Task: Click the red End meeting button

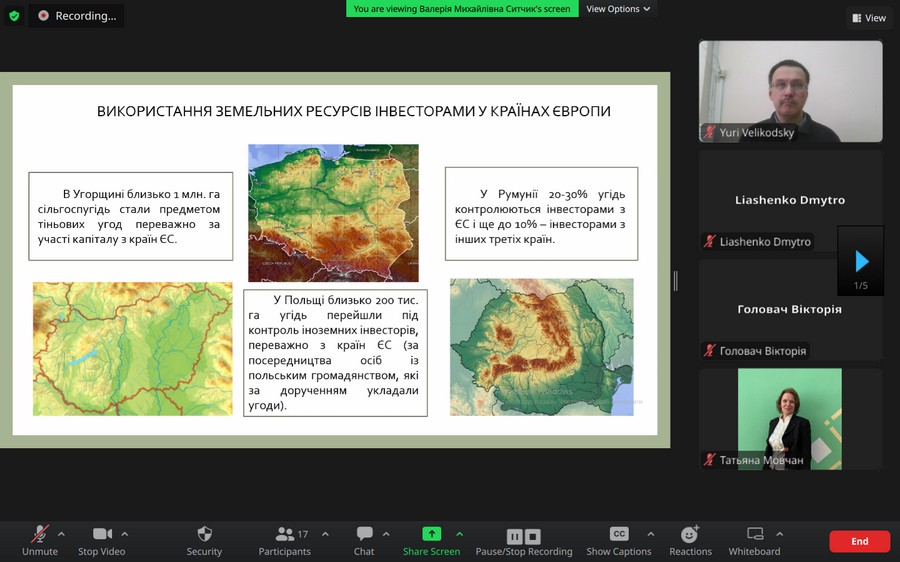Action: [859, 541]
